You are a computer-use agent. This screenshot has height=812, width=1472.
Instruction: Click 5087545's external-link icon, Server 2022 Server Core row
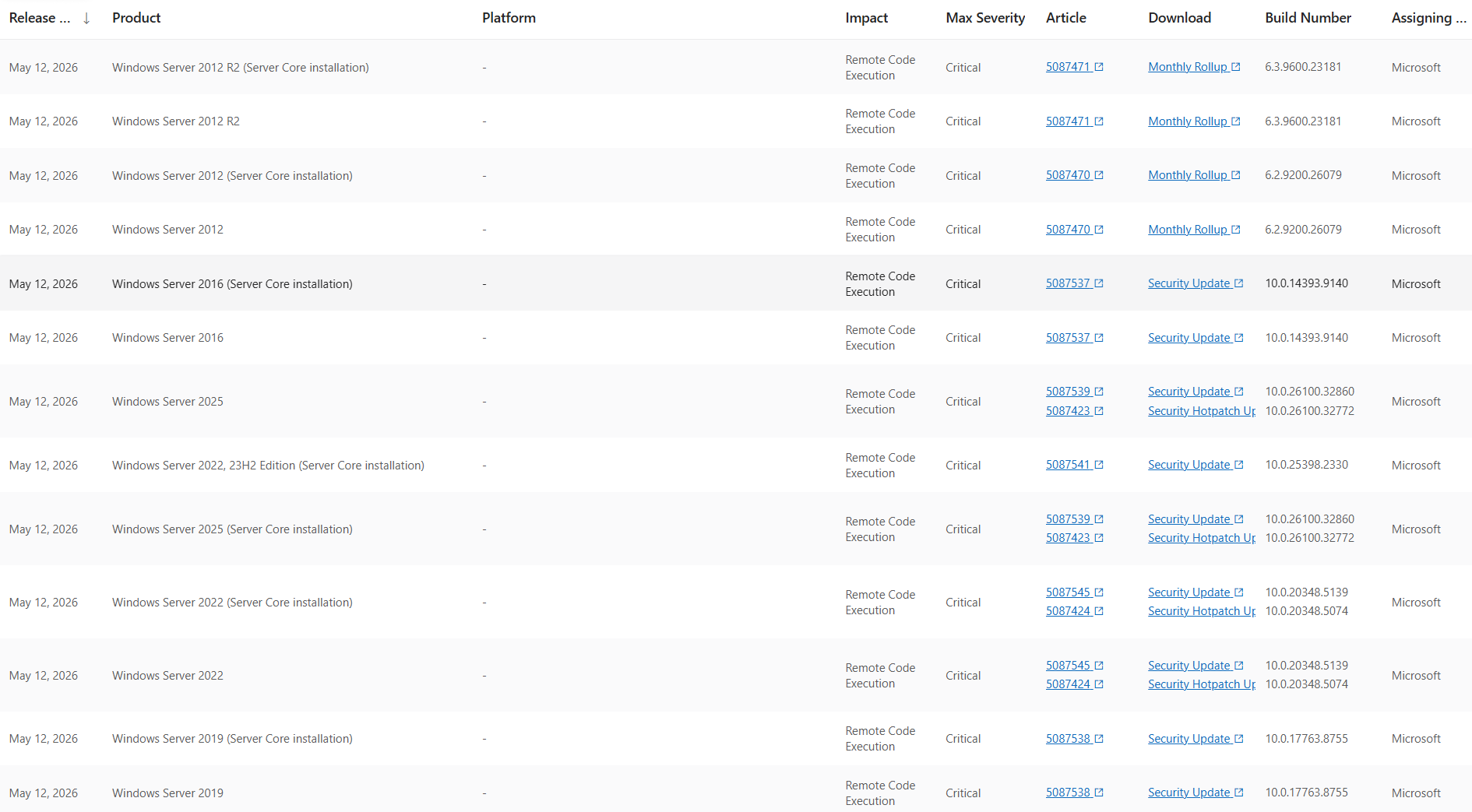tap(1099, 592)
